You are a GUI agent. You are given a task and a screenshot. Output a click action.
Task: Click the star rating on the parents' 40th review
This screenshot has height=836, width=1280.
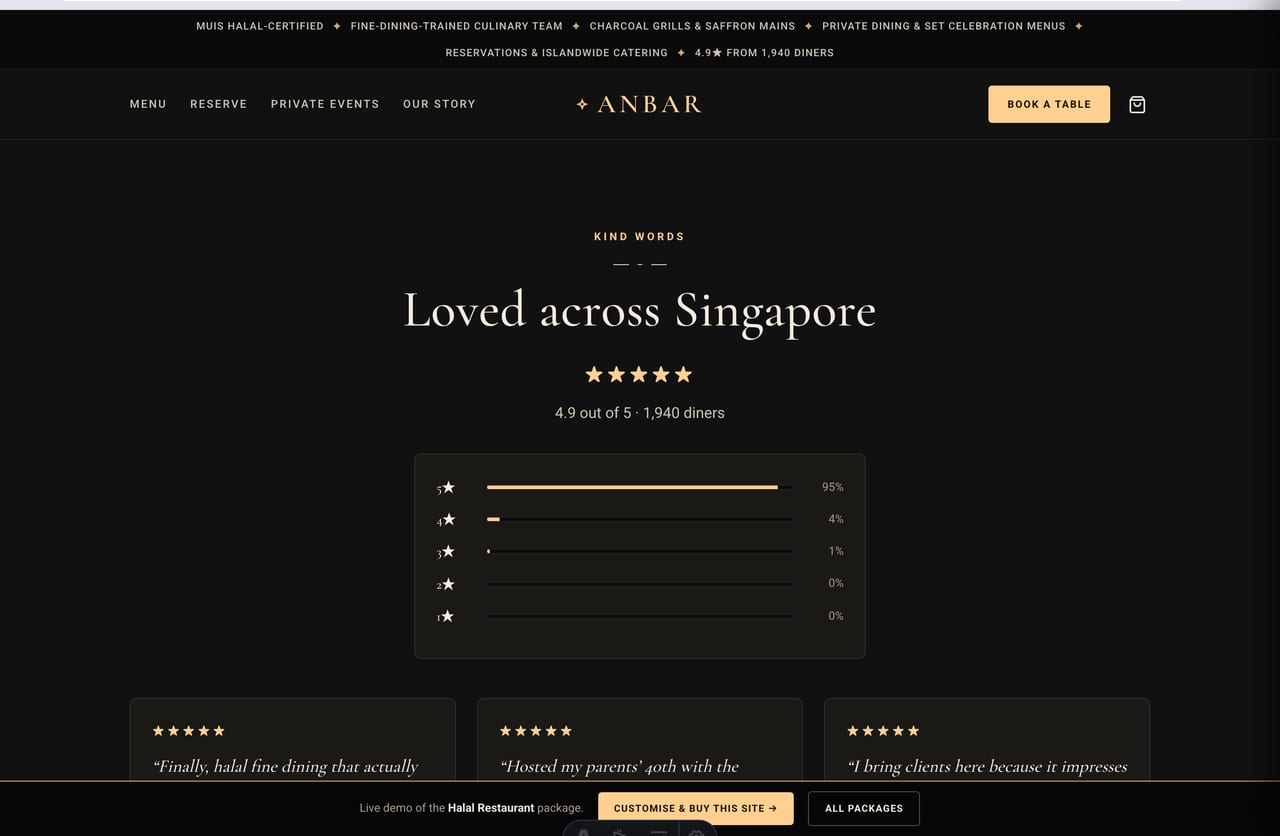pos(536,731)
